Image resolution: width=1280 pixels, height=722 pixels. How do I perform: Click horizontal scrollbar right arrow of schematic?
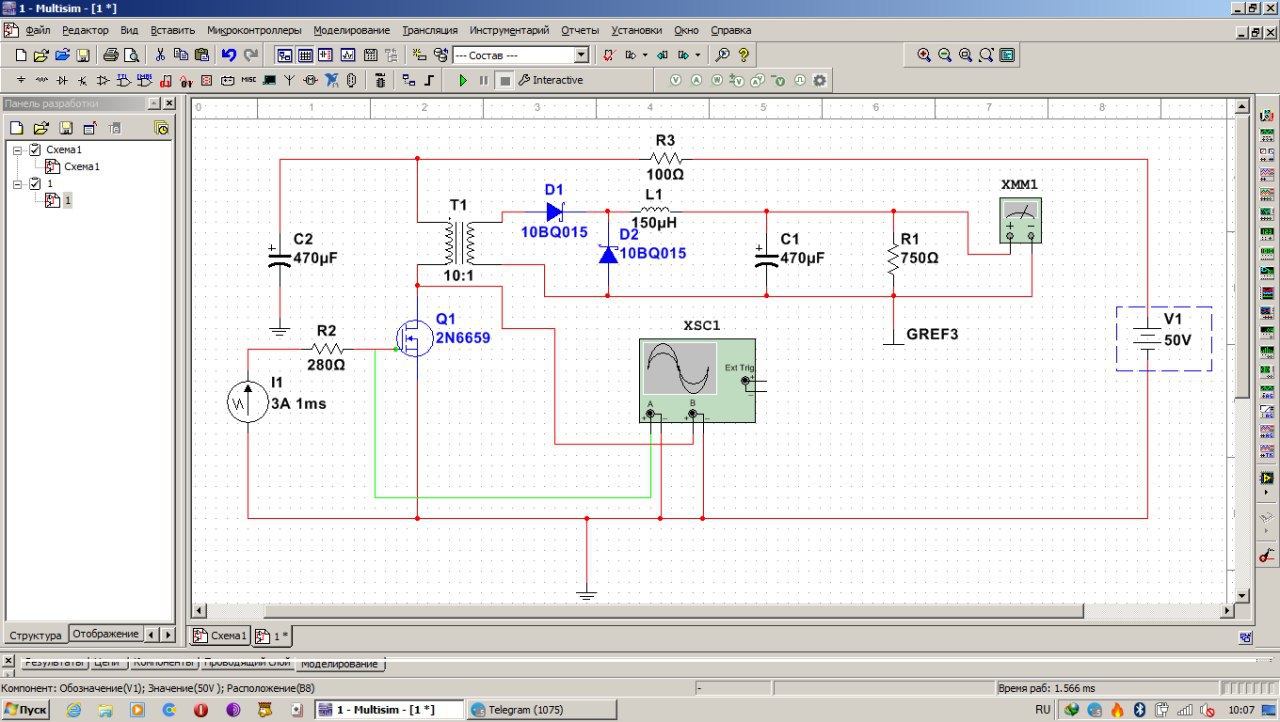(1227, 611)
